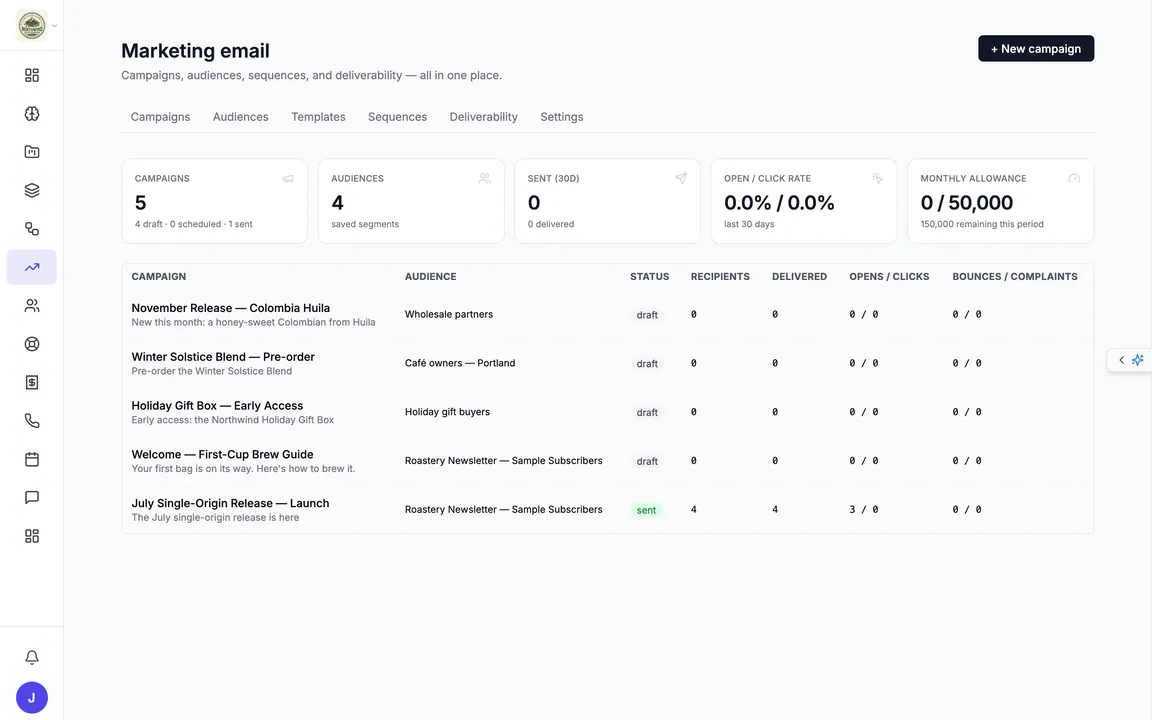Viewport: 1152px width, 720px height.
Task: Click gauge icon on Monthly Allowance card
Action: (1074, 179)
